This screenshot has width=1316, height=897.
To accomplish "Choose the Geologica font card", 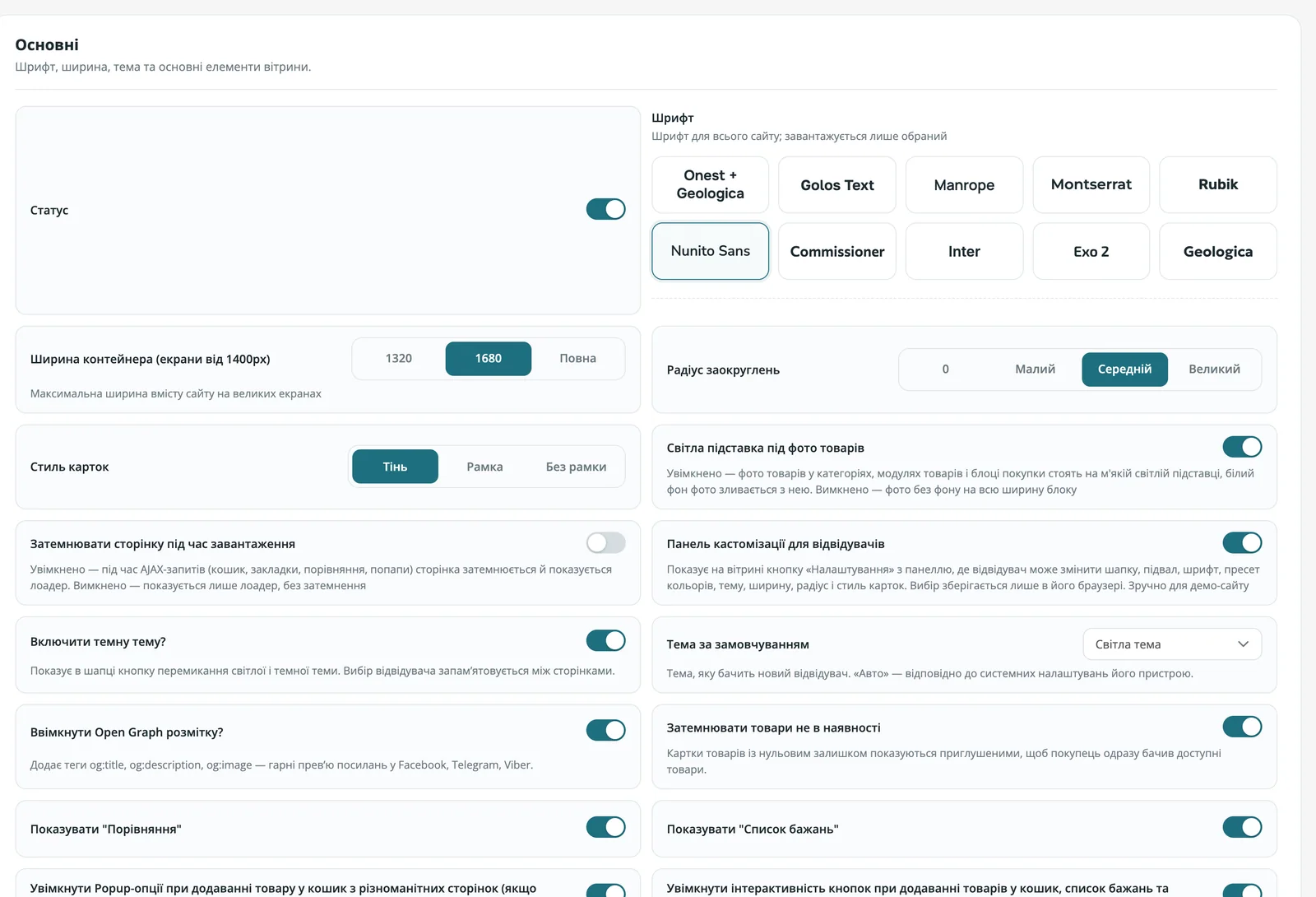I will coord(1218,251).
